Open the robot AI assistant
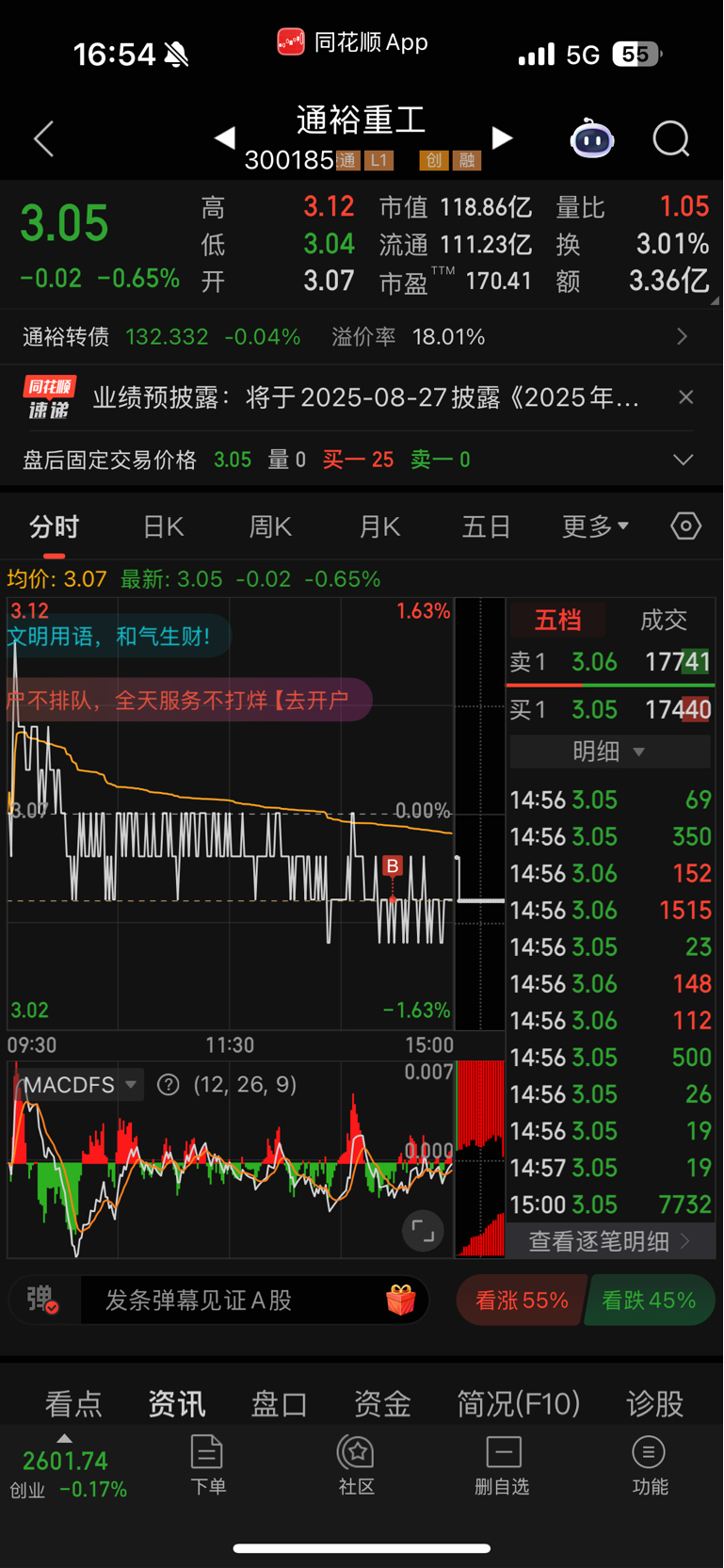This screenshot has width=724, height=1568. 592,139
